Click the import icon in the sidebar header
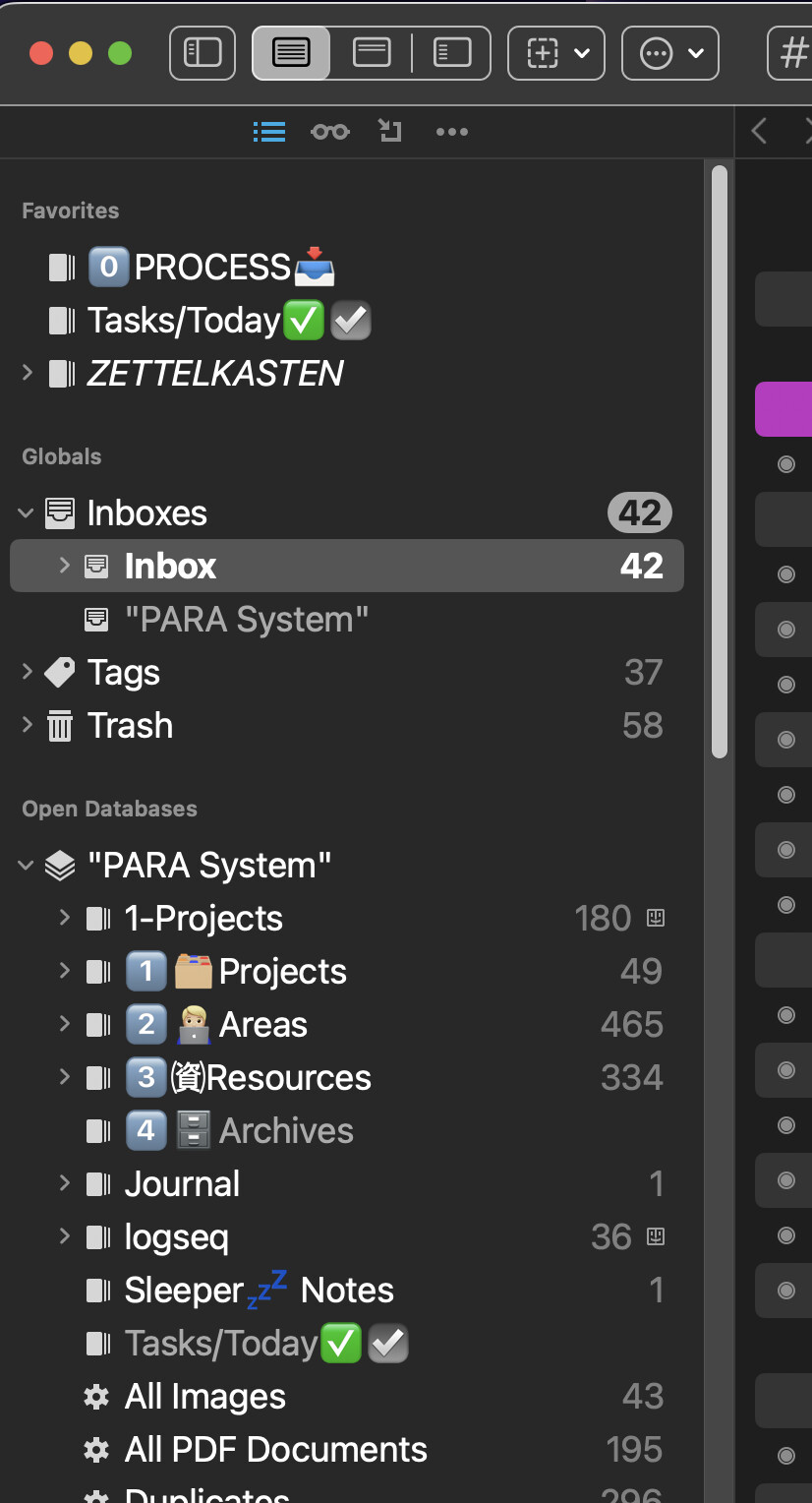Screen dimensions: 812x1503 tap(390, 132)
